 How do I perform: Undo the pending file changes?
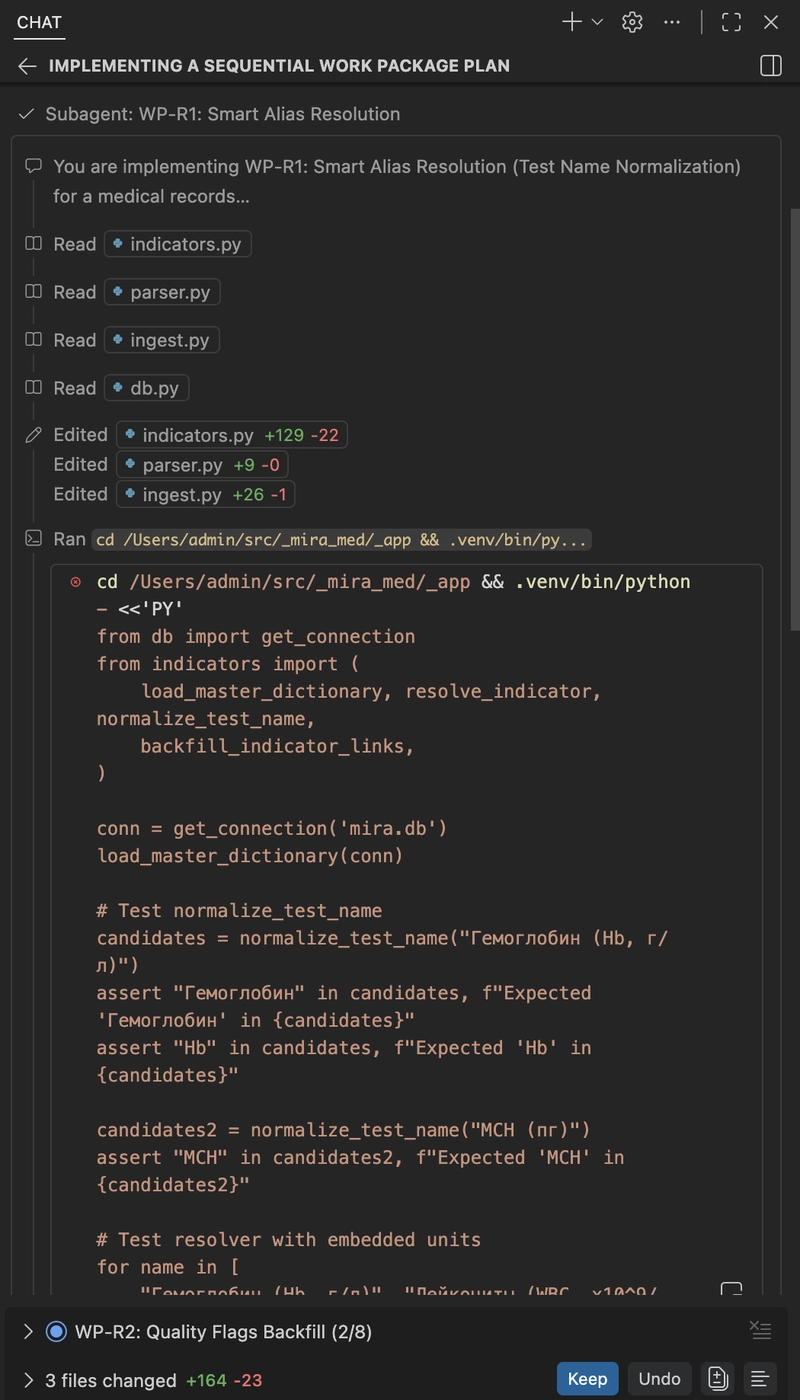click(659, 1379)
